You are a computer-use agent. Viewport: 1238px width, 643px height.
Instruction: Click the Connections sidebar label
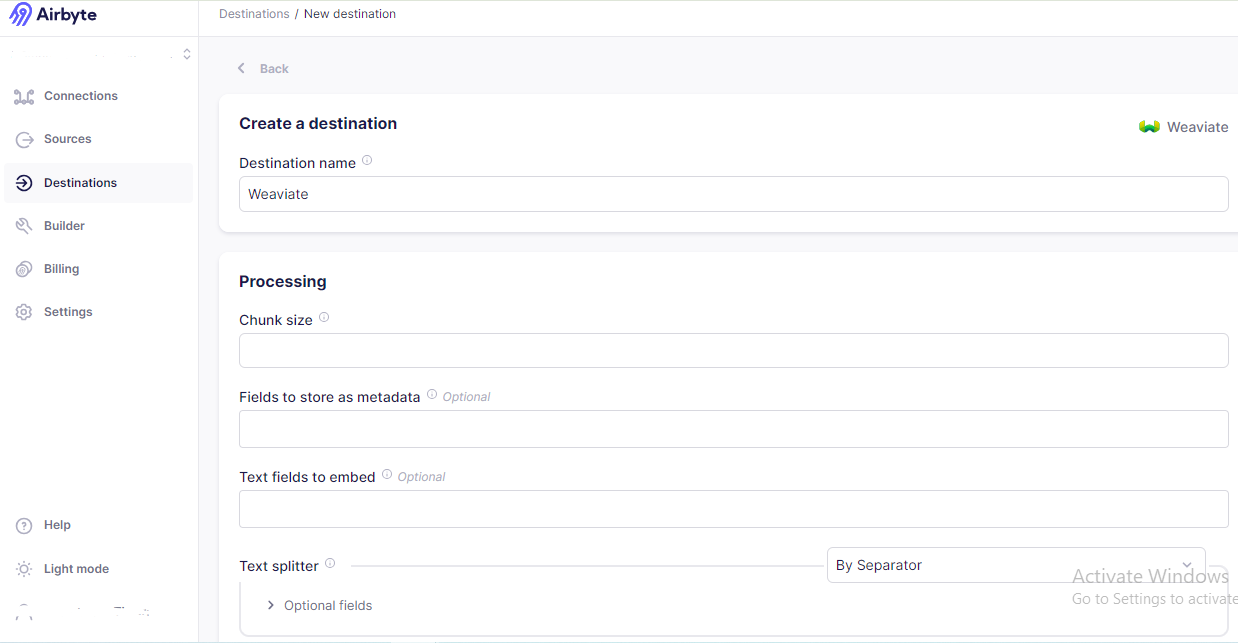(x=81, y=96)
